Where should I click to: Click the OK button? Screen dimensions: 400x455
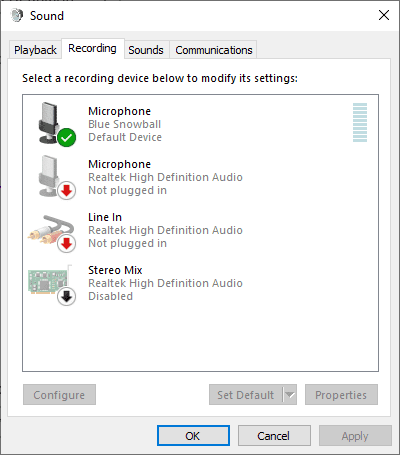point(193,436)
